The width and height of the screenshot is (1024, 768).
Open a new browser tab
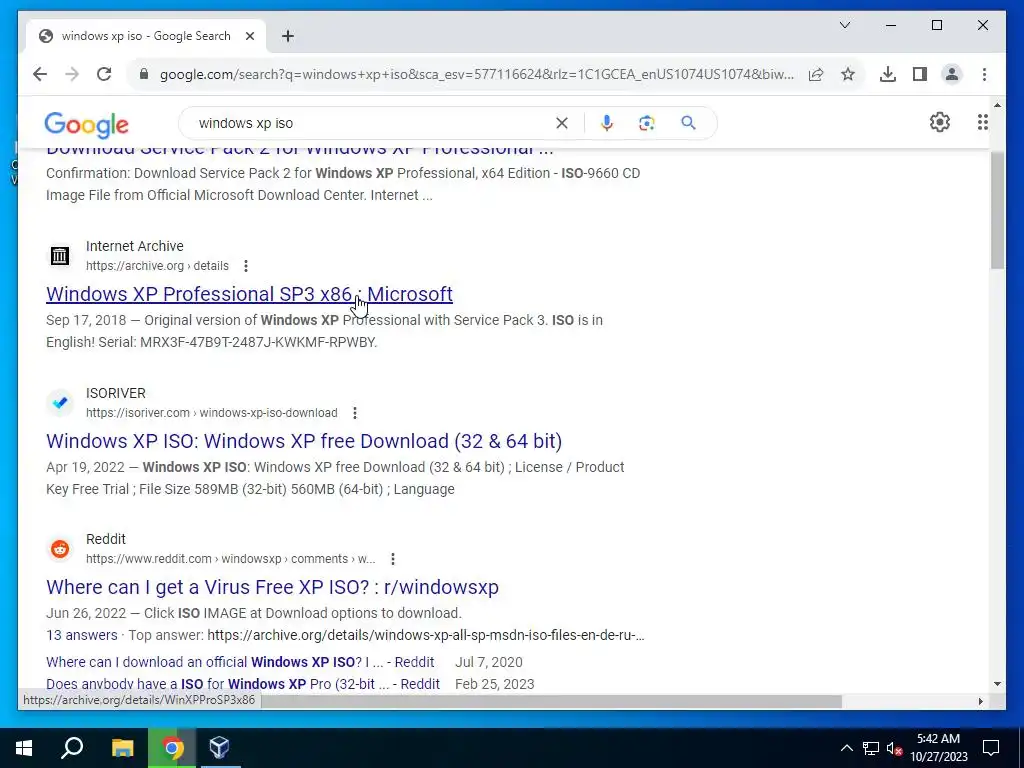(x=288, y=36)
